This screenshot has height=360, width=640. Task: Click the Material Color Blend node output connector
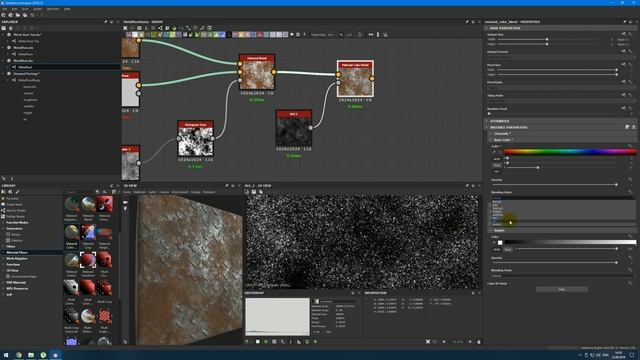coord(372,78)
